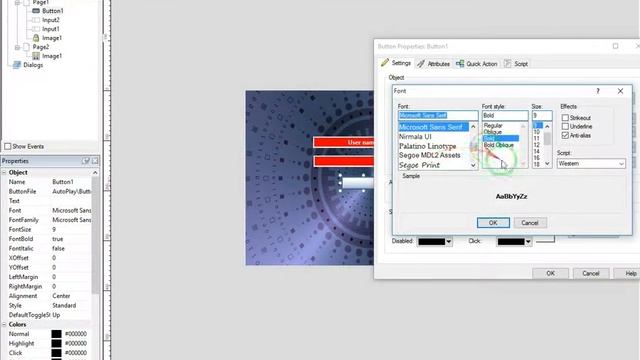Collapse the Object properties section
The width and height of the screenshot is (640, 360).
coord(4,173)
